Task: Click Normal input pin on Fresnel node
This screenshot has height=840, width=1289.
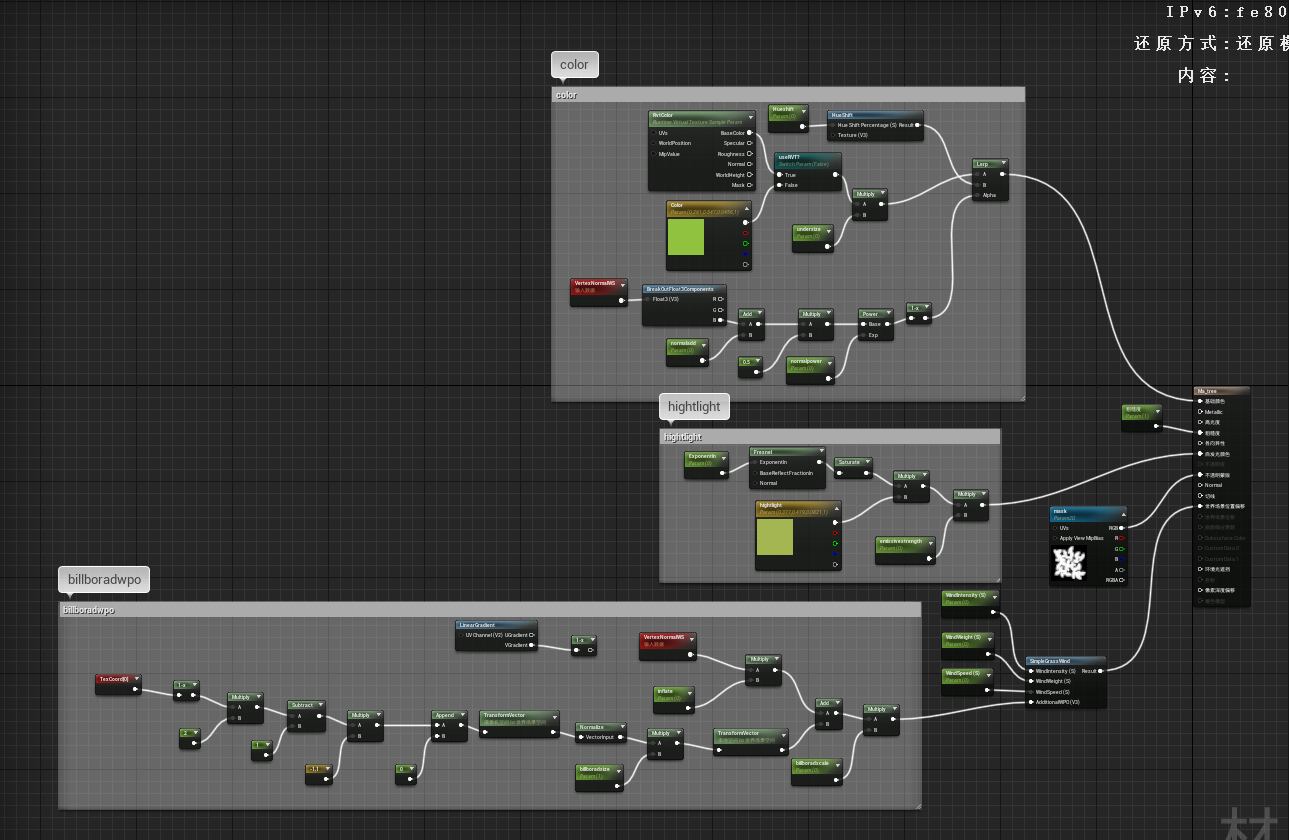Action: pyautogui.click(x=755, y=483)
